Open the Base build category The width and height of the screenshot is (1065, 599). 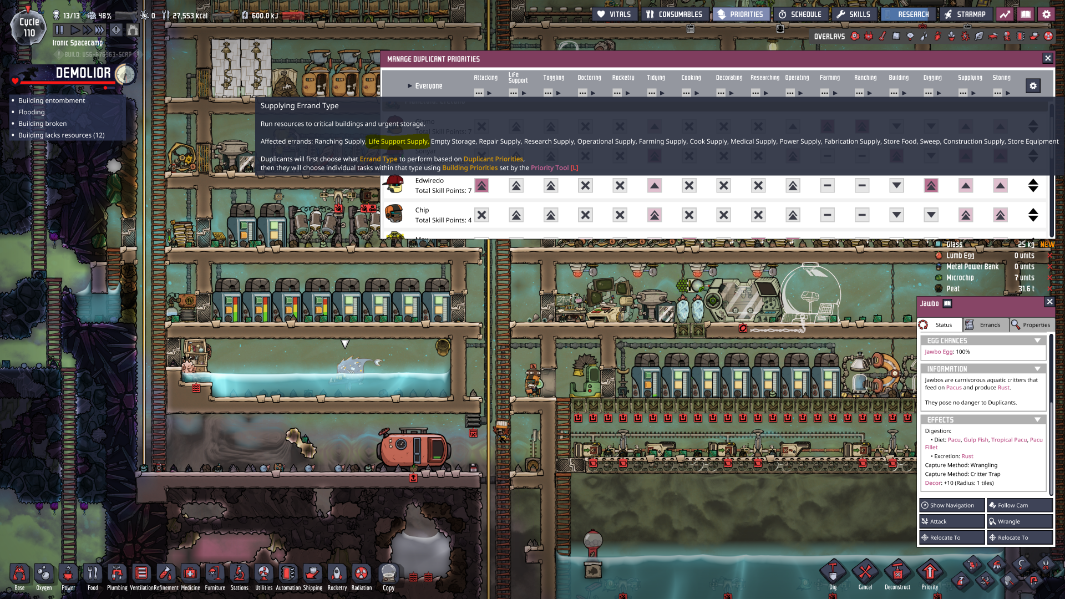click(x=19, y=575)
